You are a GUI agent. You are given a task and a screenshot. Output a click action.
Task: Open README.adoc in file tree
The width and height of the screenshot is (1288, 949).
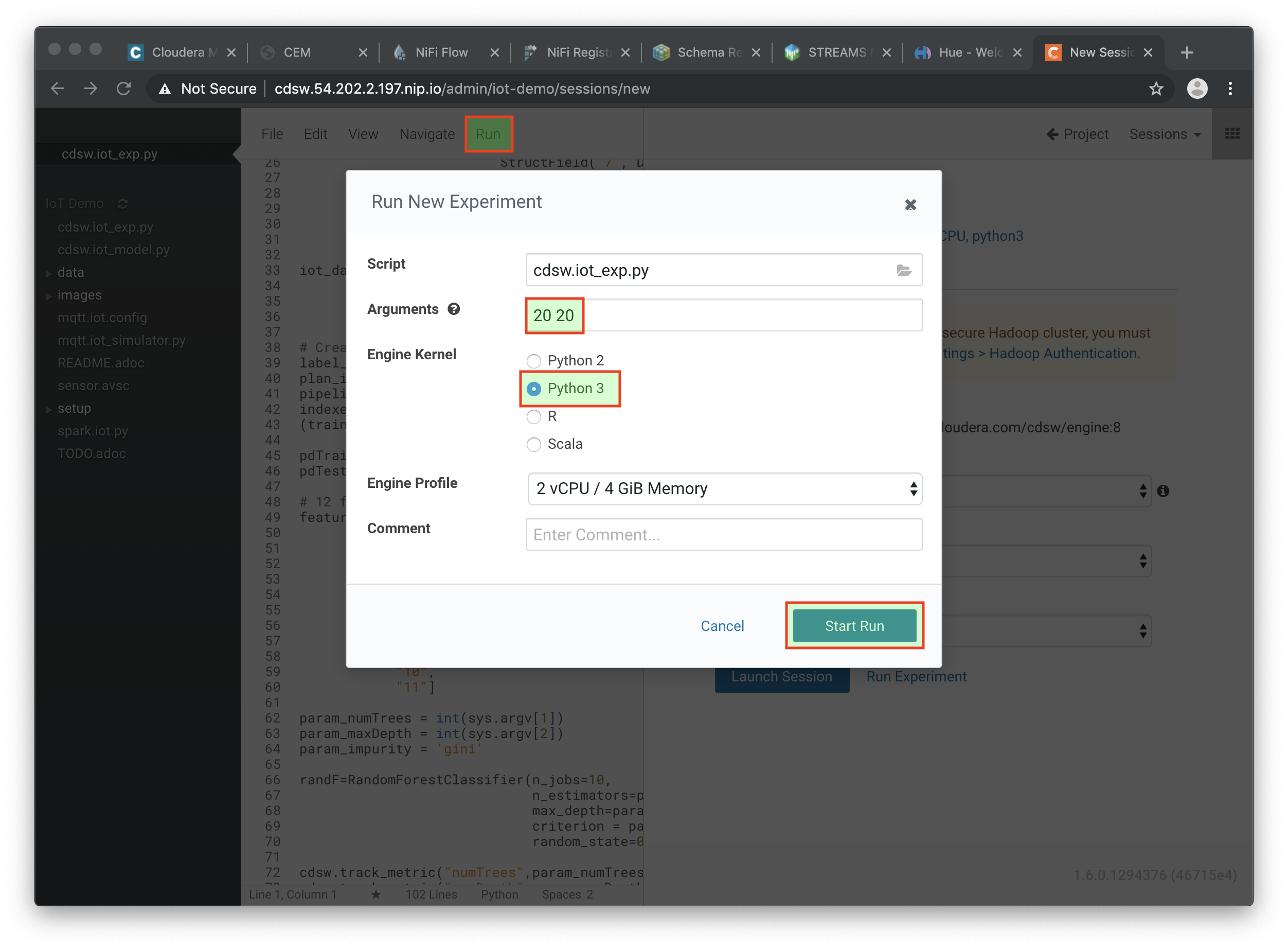coord(100,363)
